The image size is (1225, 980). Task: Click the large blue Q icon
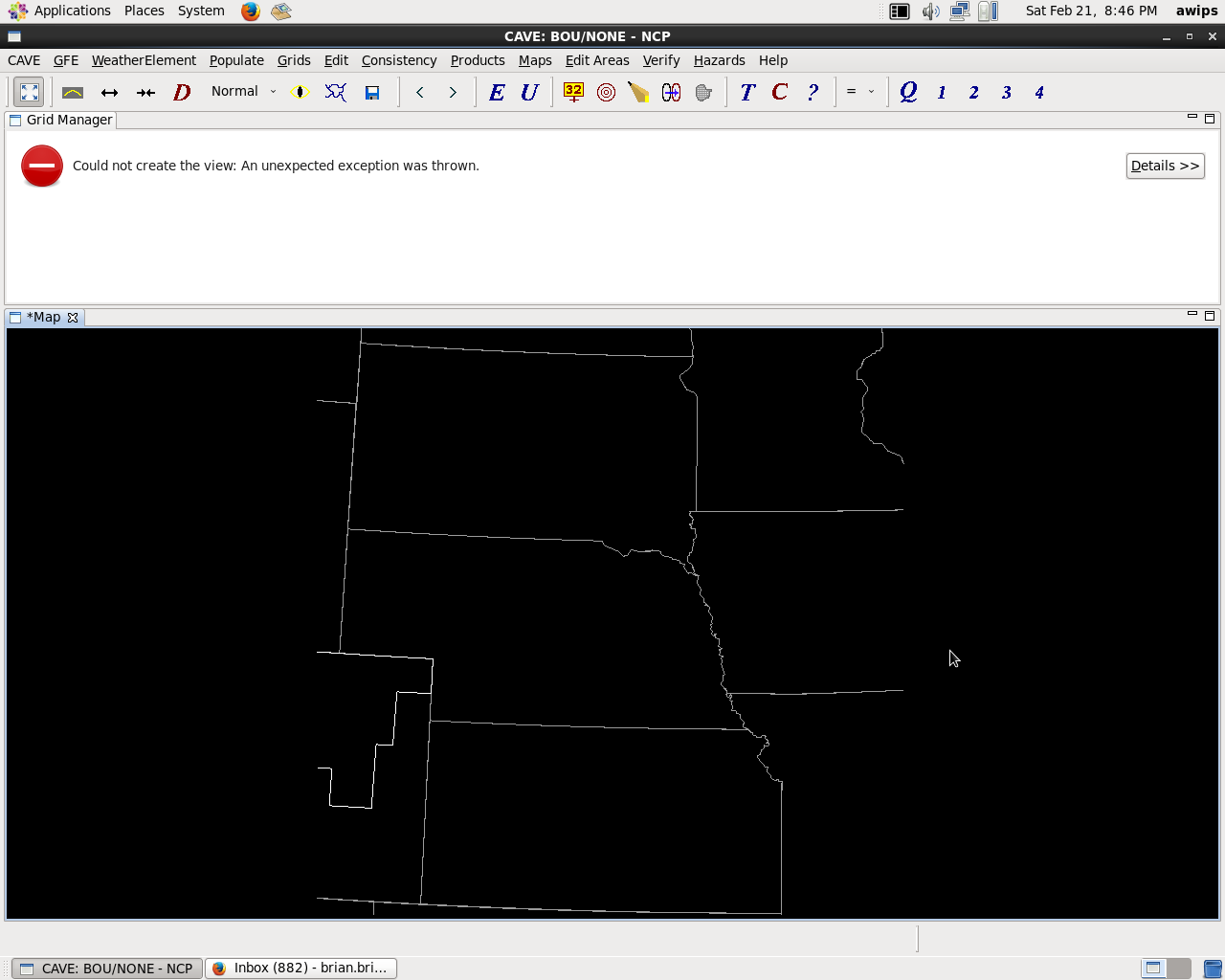tap(908, 92)
